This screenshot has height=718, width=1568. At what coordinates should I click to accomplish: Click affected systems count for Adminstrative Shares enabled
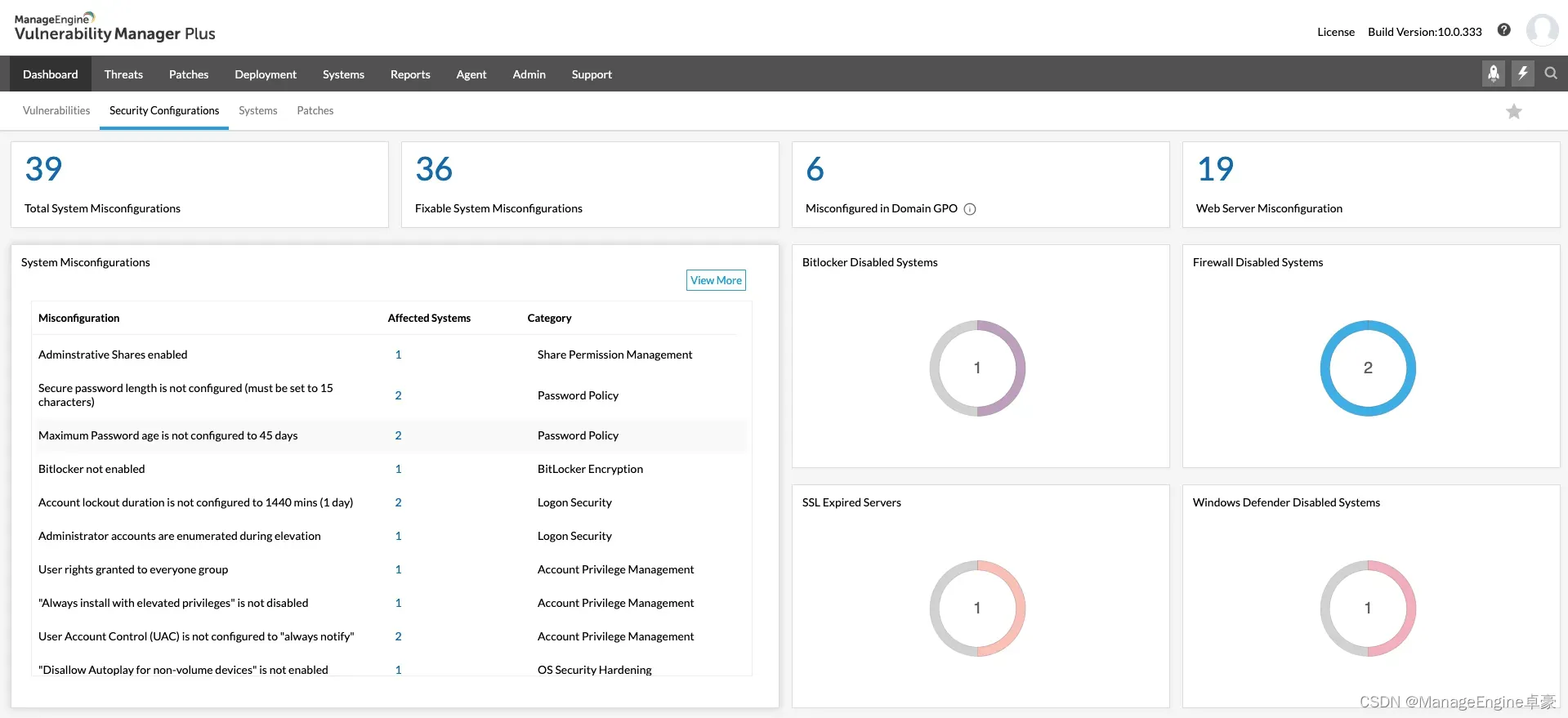(x=398, y=355)
